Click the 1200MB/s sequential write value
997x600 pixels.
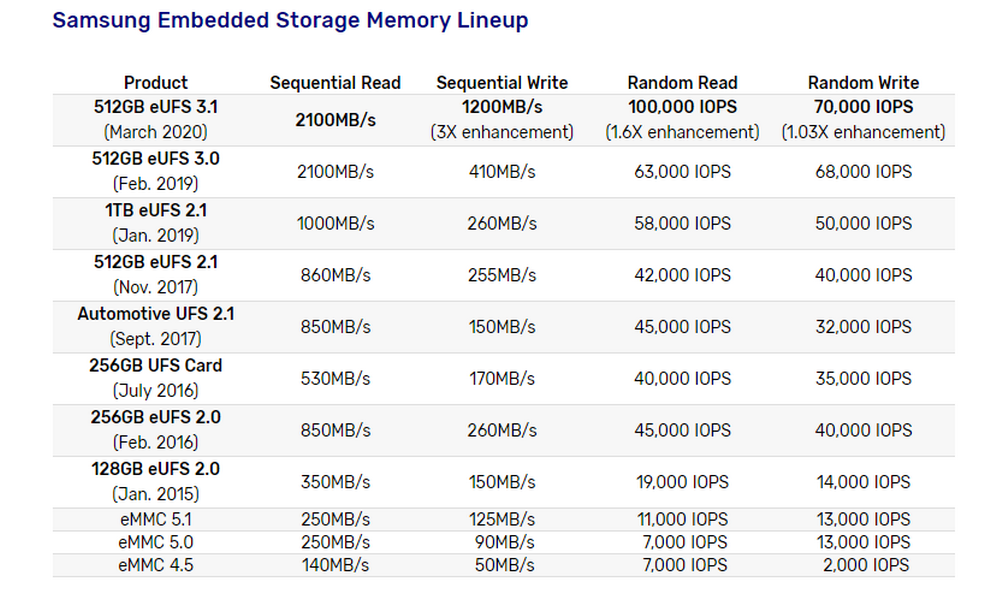point(502,107)
